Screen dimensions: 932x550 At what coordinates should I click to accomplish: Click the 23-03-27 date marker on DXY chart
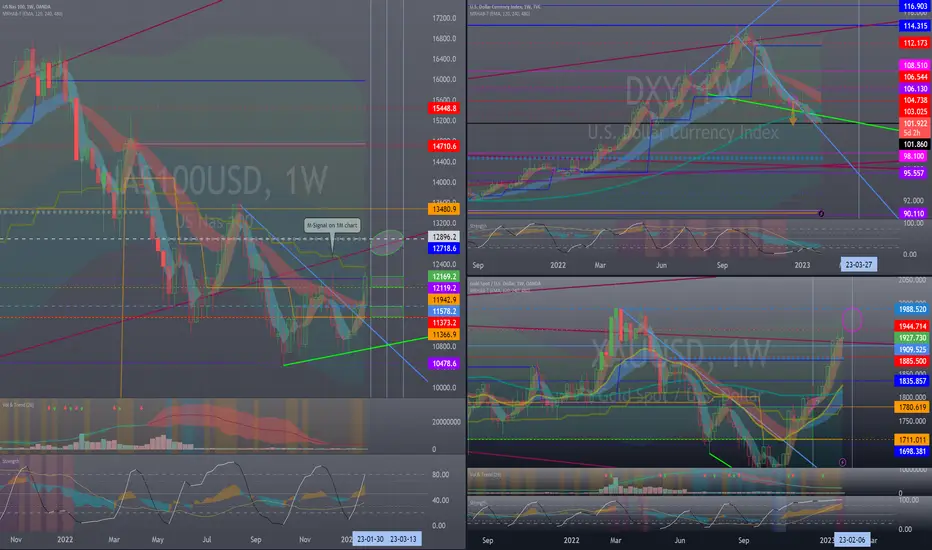[859, 265]
